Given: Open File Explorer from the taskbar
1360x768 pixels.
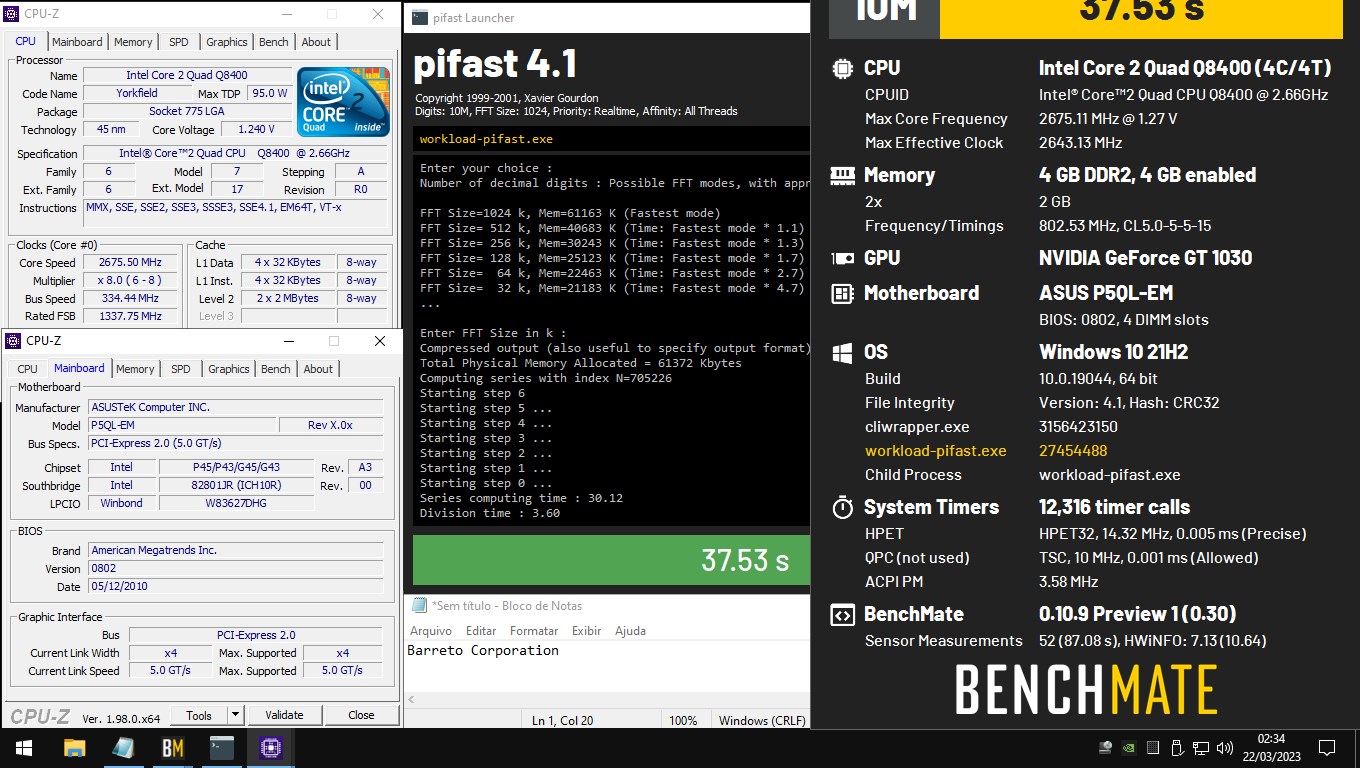Looking at the screenshot, I should pyautogui.click(x=74, y=747).
